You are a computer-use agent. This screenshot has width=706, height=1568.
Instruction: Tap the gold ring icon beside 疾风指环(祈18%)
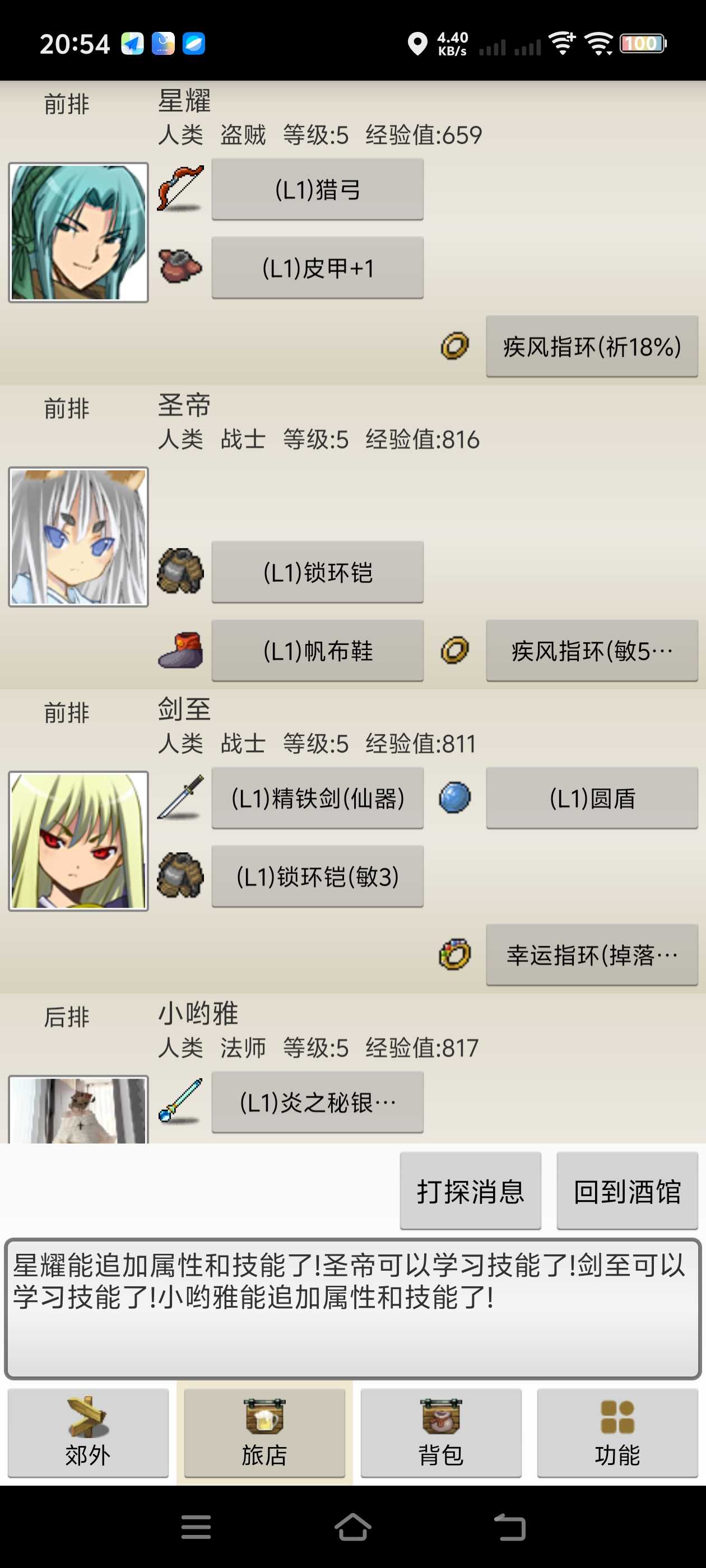[x=454, y=346]
